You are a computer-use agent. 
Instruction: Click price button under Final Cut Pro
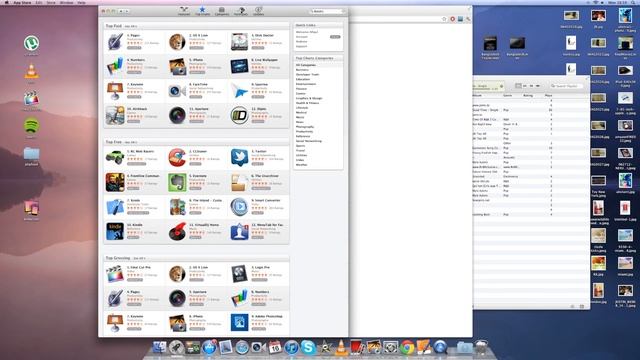pos(135,280)
